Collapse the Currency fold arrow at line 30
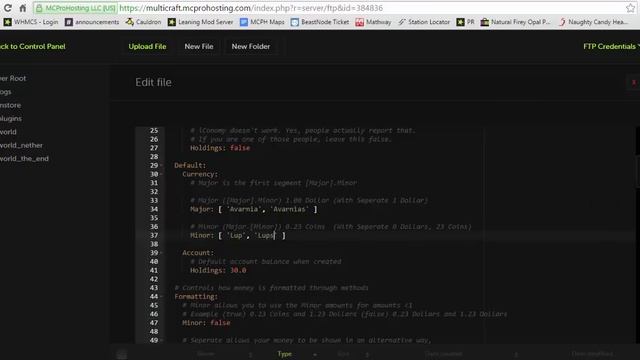 161,174
